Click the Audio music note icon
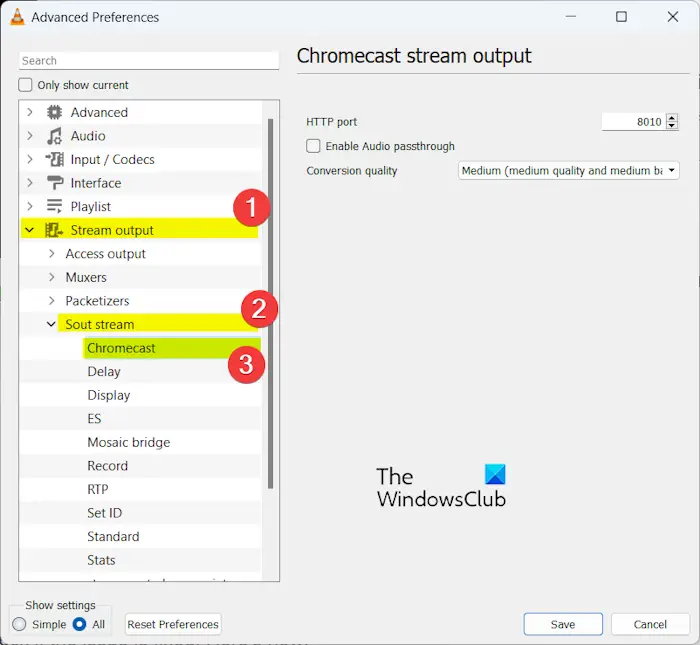The height and width of the screenshot is (645, 700). pos(54,136)
